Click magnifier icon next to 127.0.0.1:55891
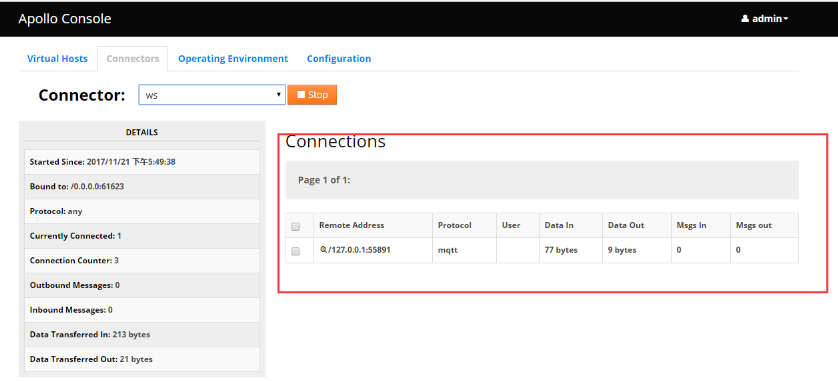This screenshot has height=381, width=838. 323,250
